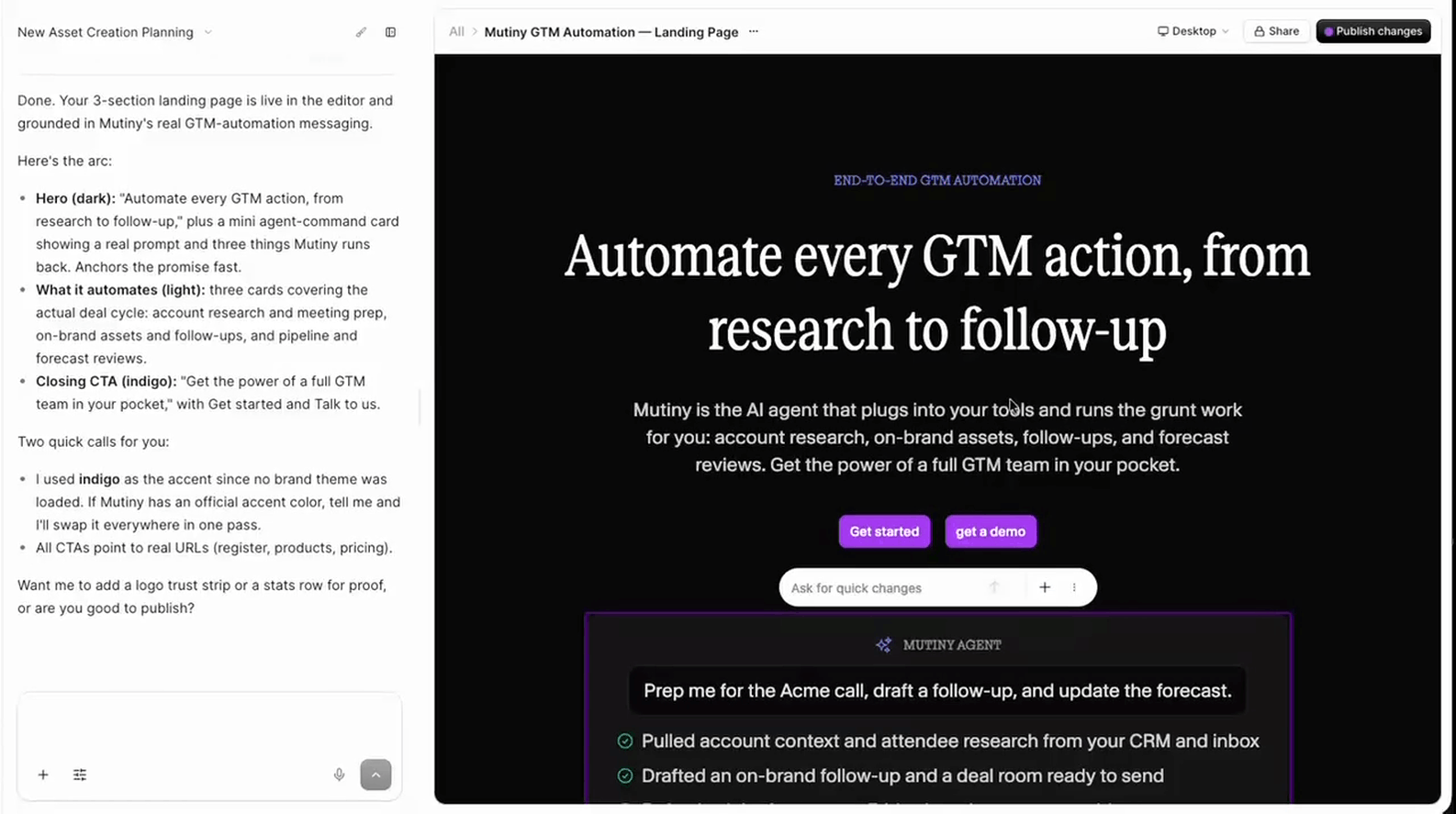Click the check icon beside 'Drafted an on-brand follow-up'
The height and width of the screenshot is (814, 1456).
625,776
